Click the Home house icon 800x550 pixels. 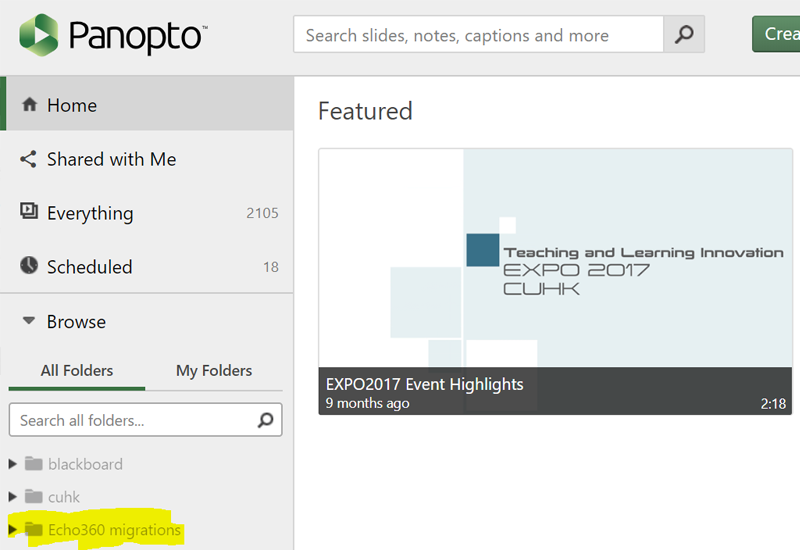(x=29, y=104)
